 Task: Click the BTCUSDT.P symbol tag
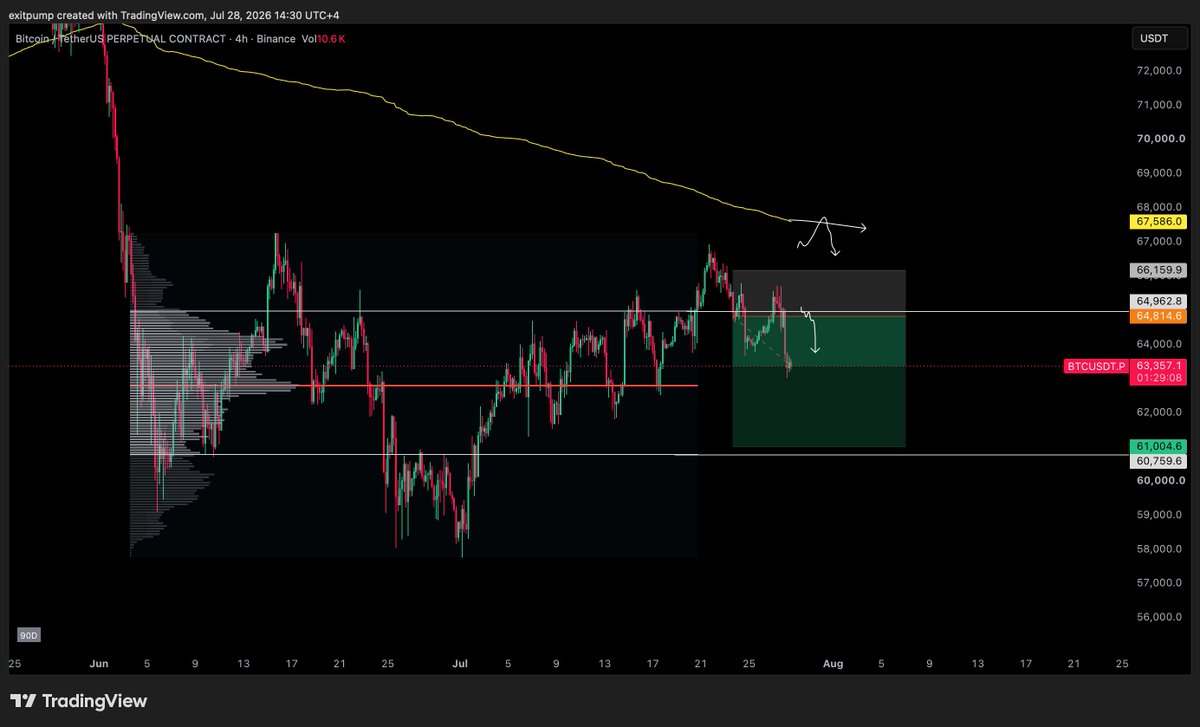(1096, 366)
